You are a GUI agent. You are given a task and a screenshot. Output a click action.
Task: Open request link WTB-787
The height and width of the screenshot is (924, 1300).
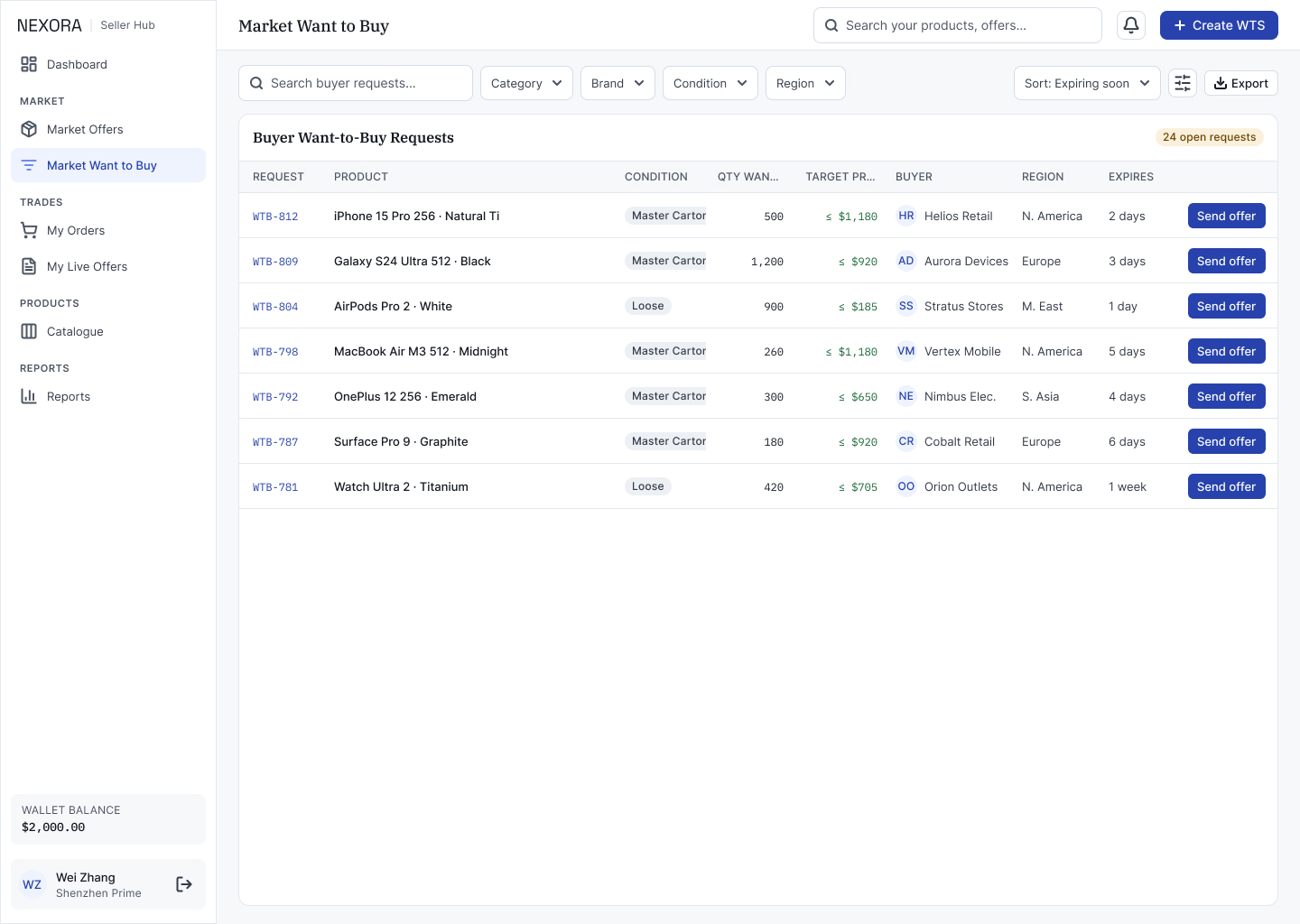[275, 442]
